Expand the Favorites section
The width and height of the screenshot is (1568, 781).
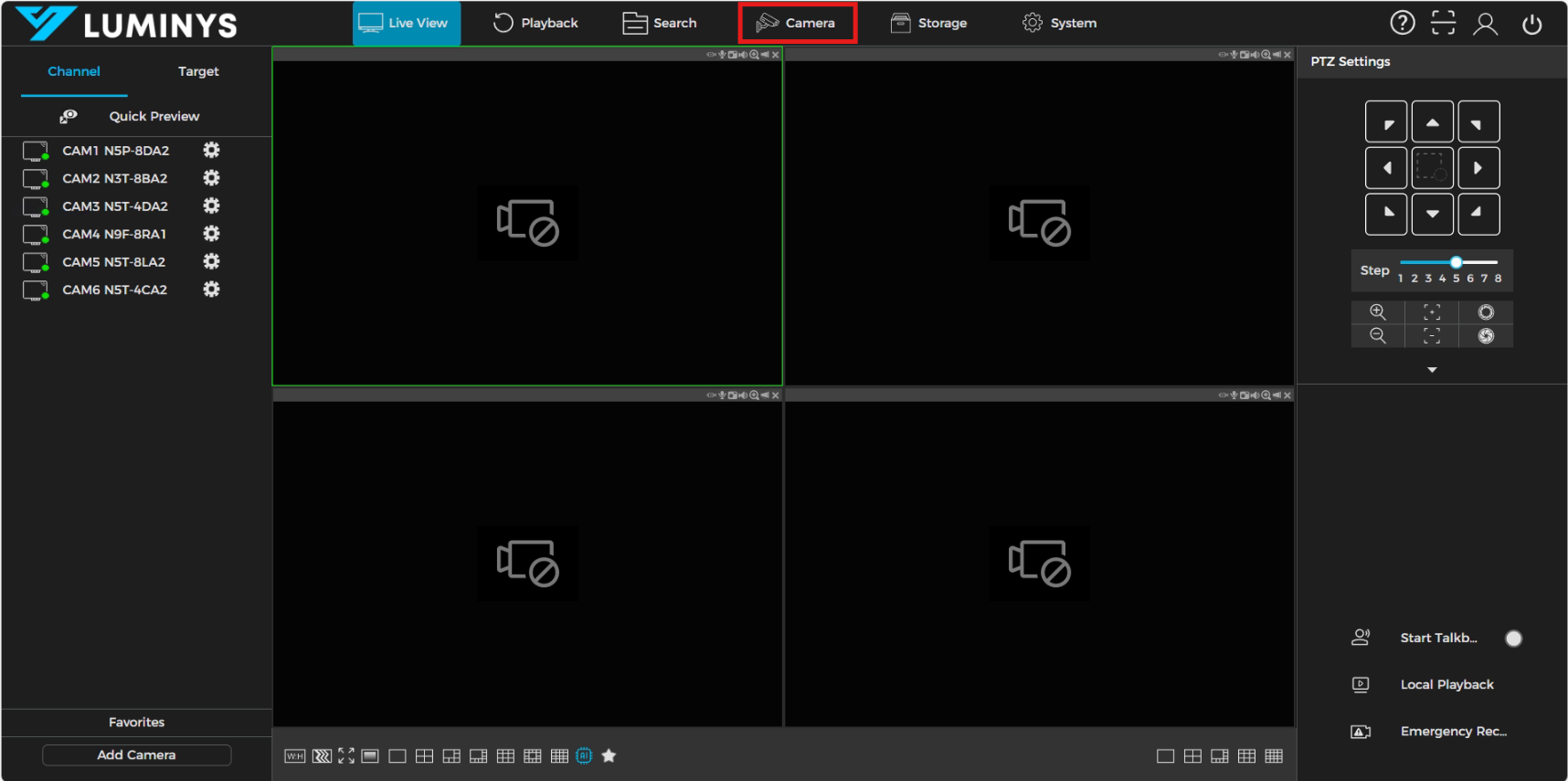136,723
